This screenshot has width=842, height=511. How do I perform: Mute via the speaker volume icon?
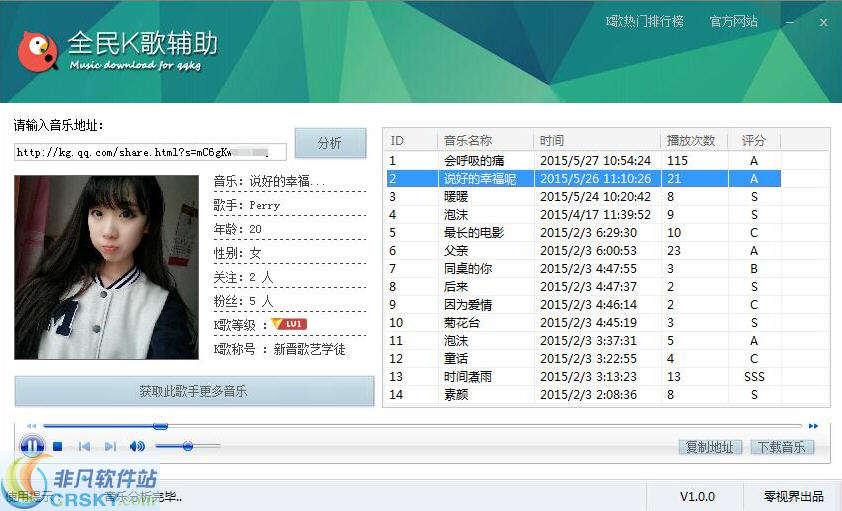(137, 446)
